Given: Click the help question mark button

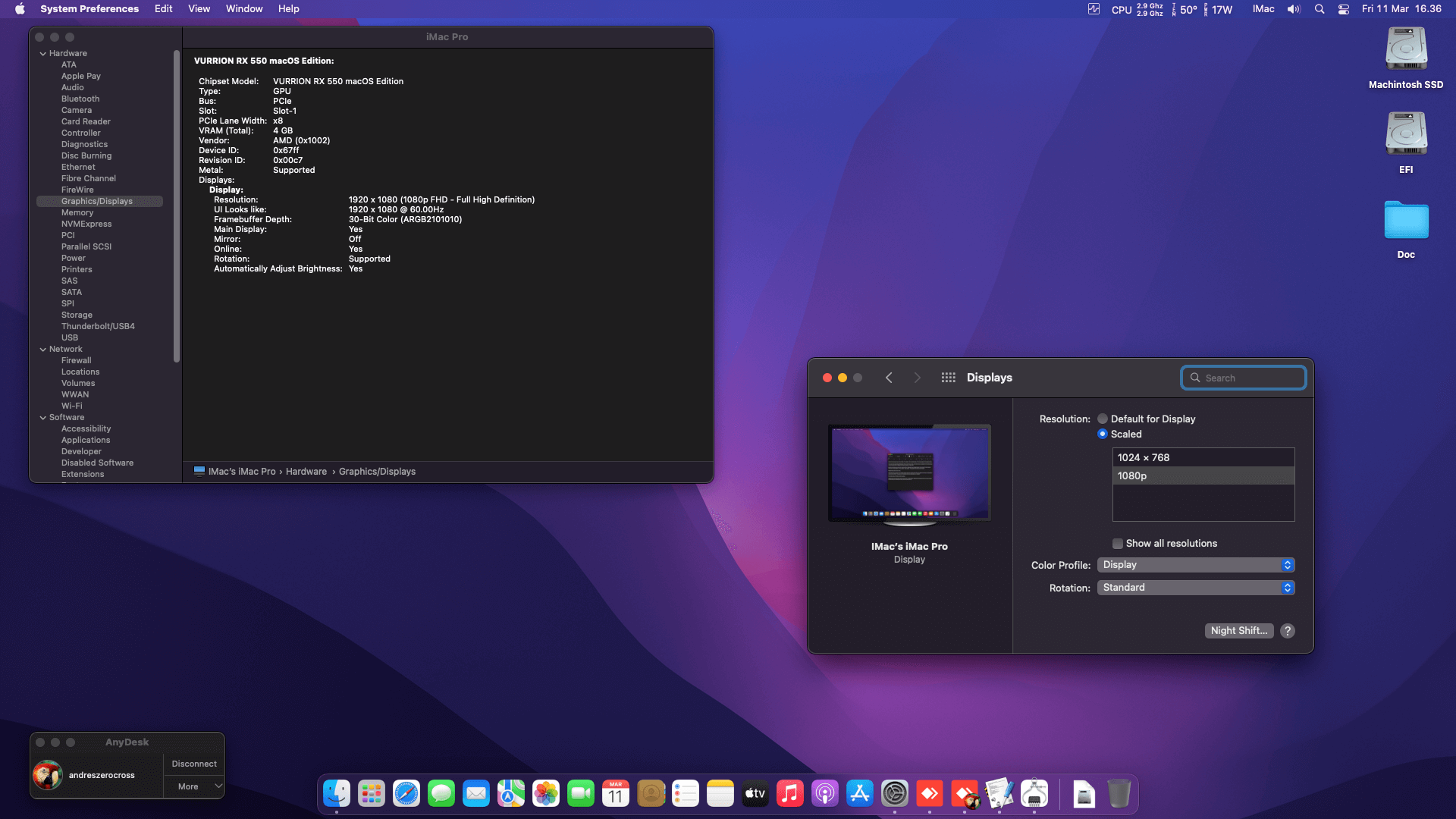Looking at the screenshot, I should 1288,631.
